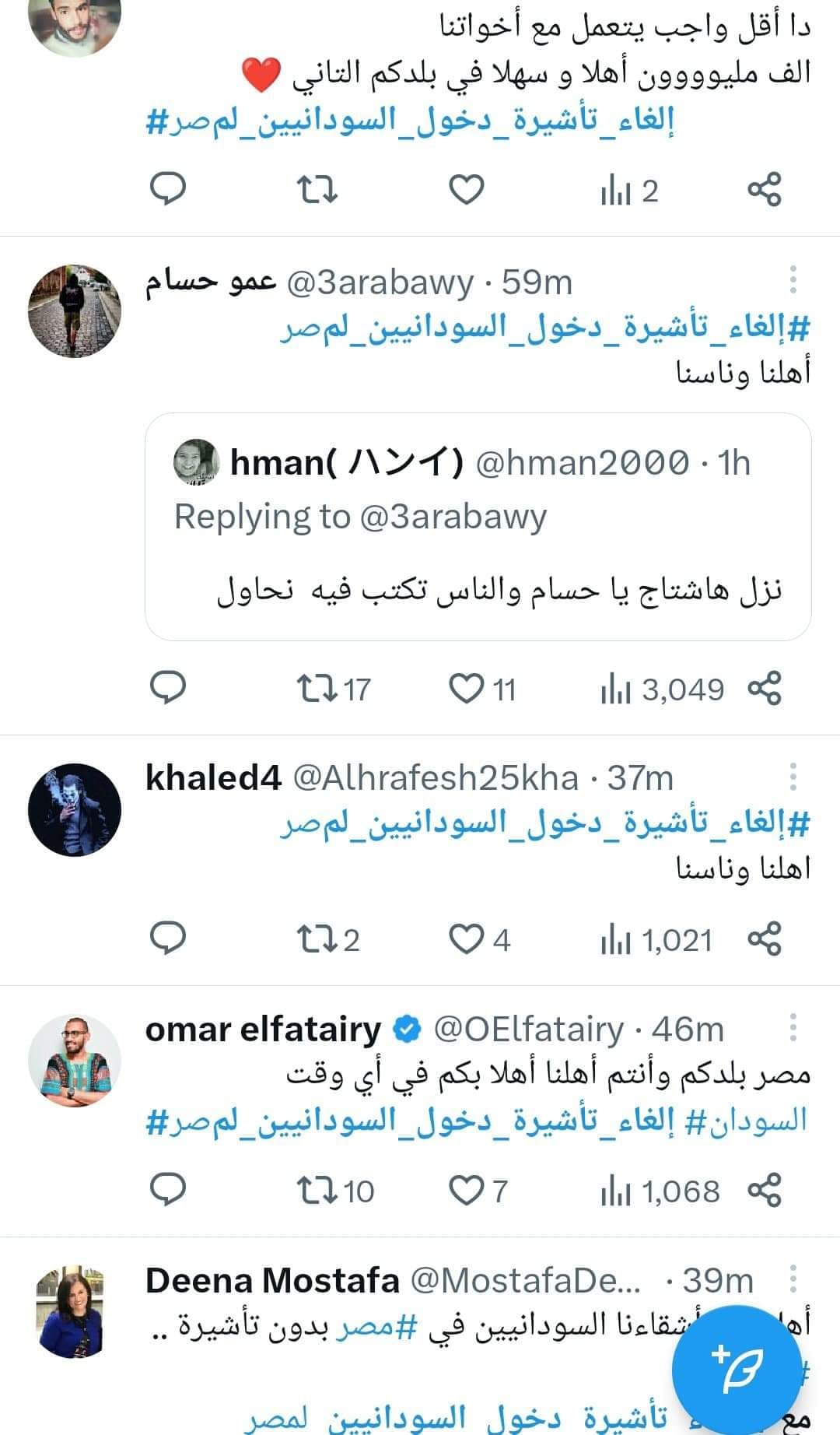Open more options for @3arabawy tweet
This screenshot has width=840, height=1435.
tap(793, 279)
